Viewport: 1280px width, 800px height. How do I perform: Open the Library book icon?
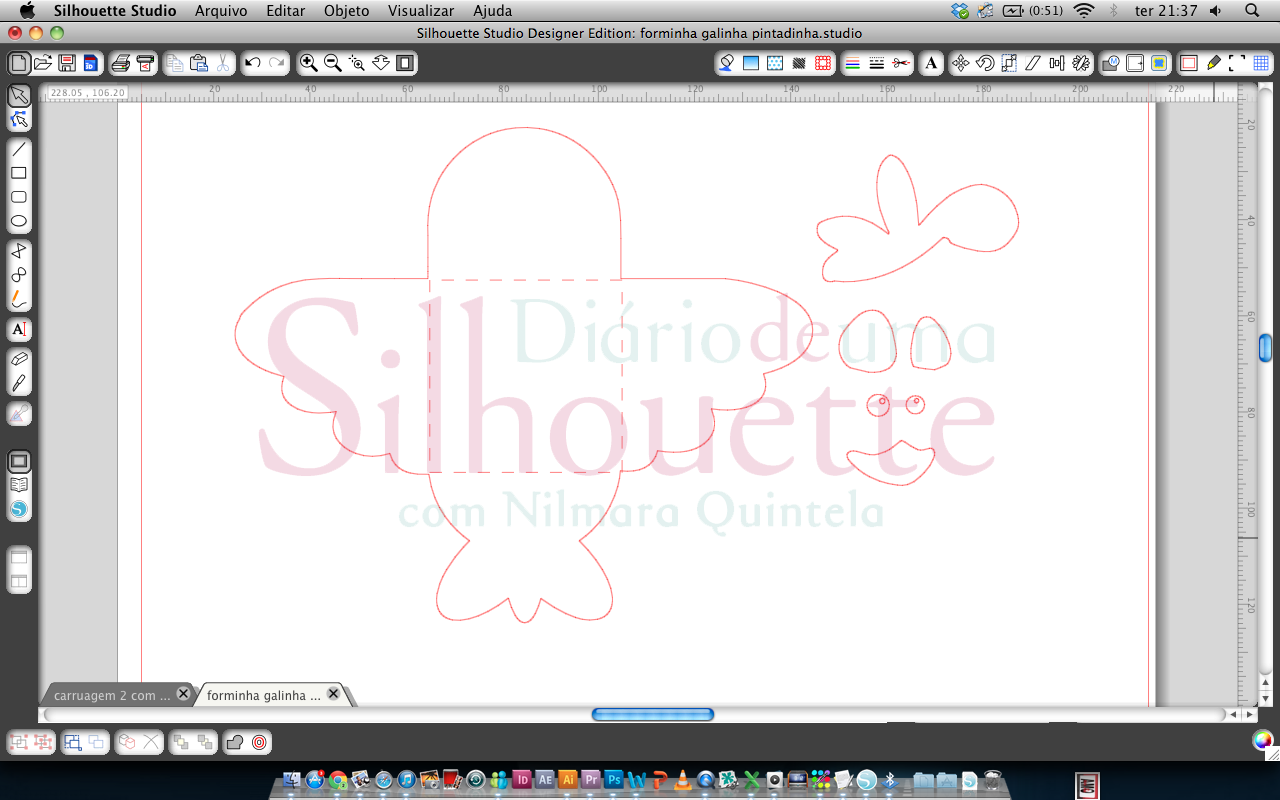19,485
